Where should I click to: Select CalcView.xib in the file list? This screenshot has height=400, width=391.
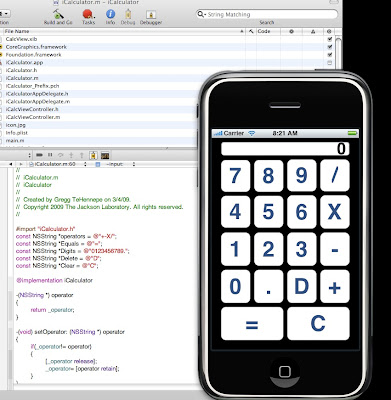point(21,39)
